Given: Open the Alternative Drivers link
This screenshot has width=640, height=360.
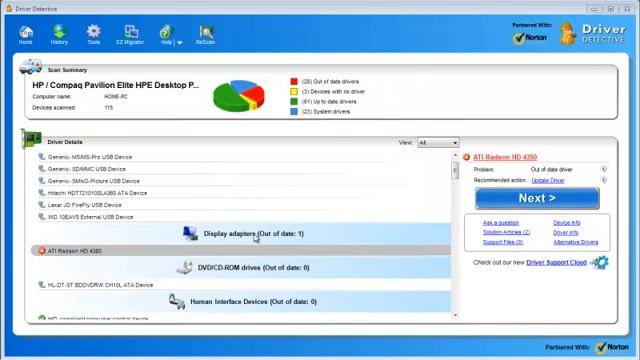Looking at the screenshot, I should coord(576,242).
